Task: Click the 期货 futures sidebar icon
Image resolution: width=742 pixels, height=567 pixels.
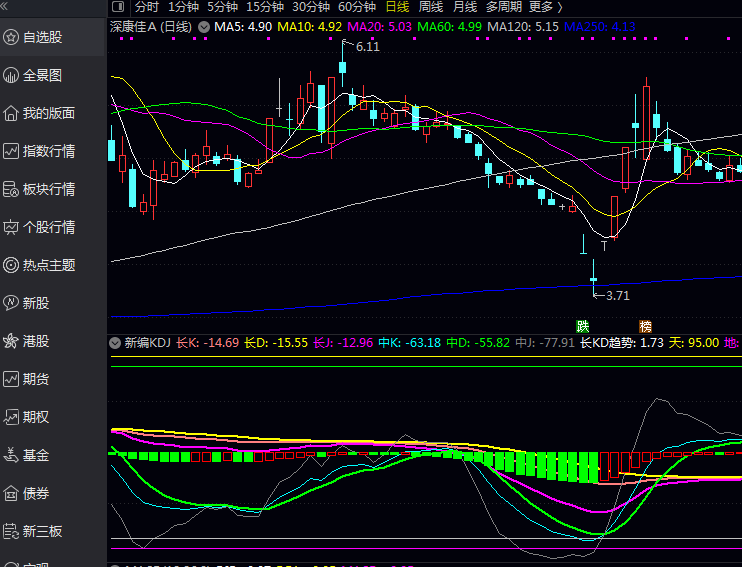Action: (x=11, y=379)
